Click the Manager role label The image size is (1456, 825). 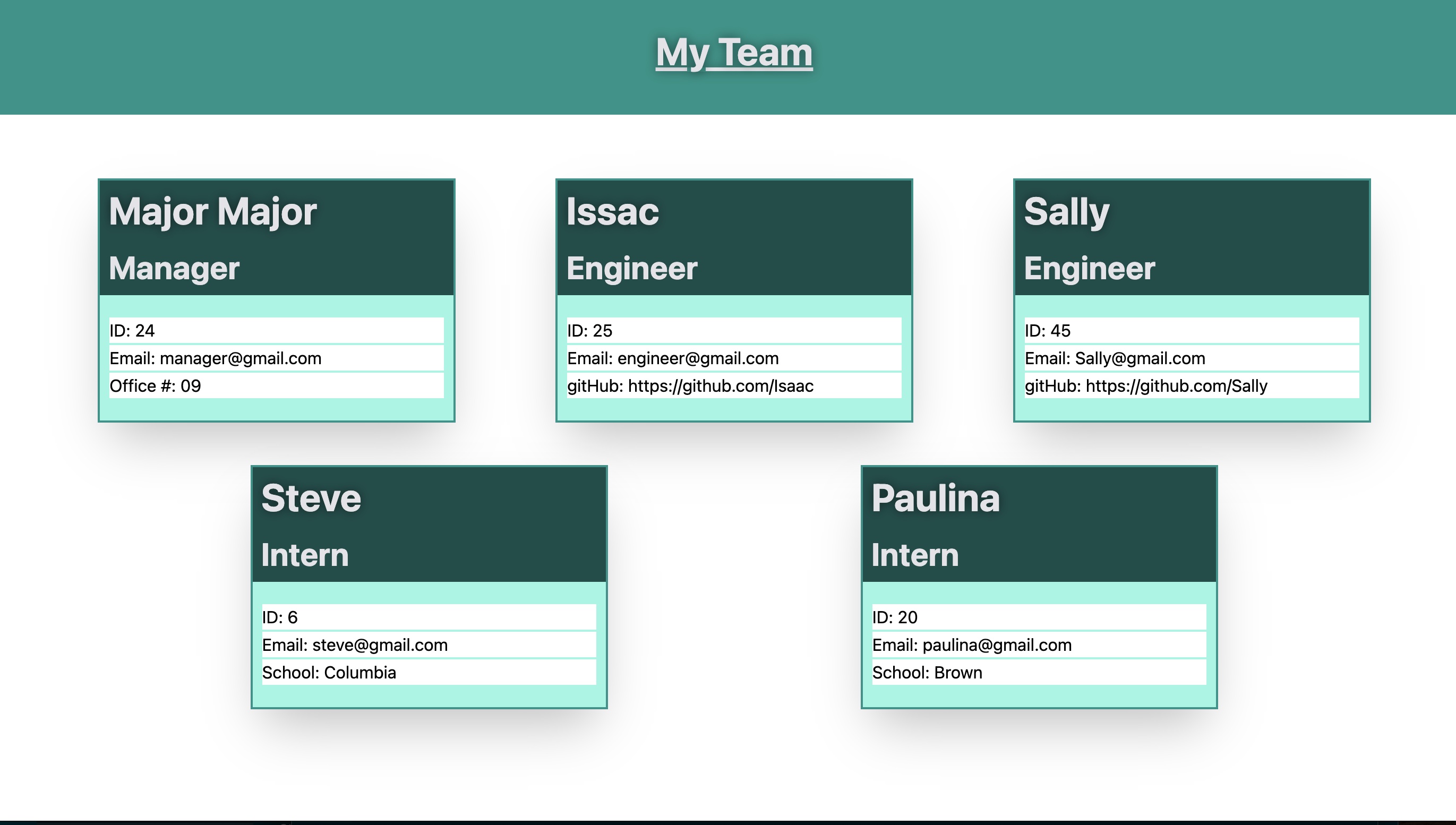click(174, 269)
